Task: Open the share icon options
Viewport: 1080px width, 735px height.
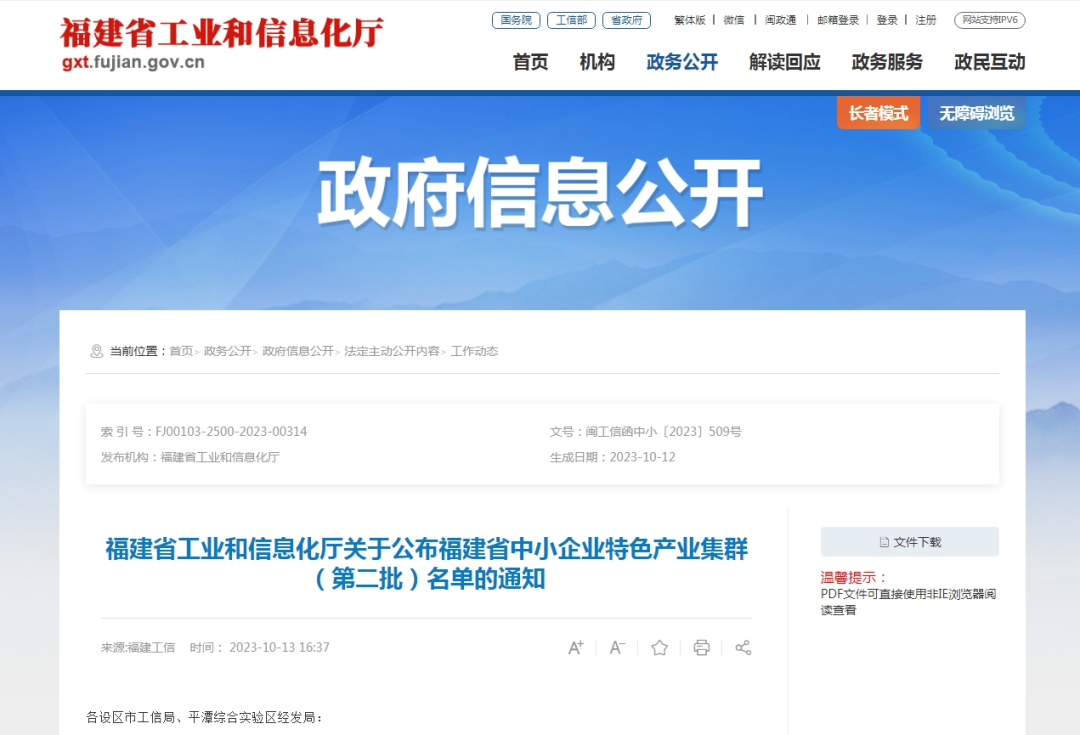Action: [x=743, y=648]
